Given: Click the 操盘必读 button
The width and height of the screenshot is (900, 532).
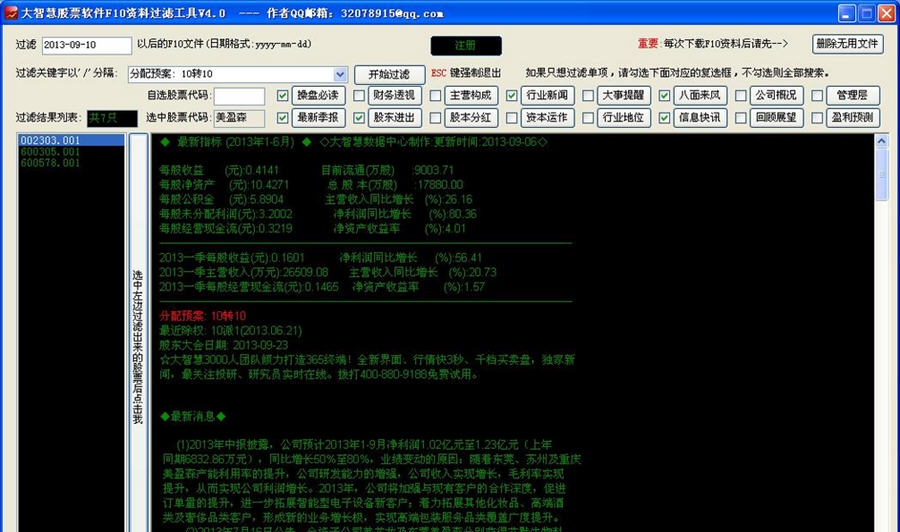Looking at the screenshot, I should [318, 95].
